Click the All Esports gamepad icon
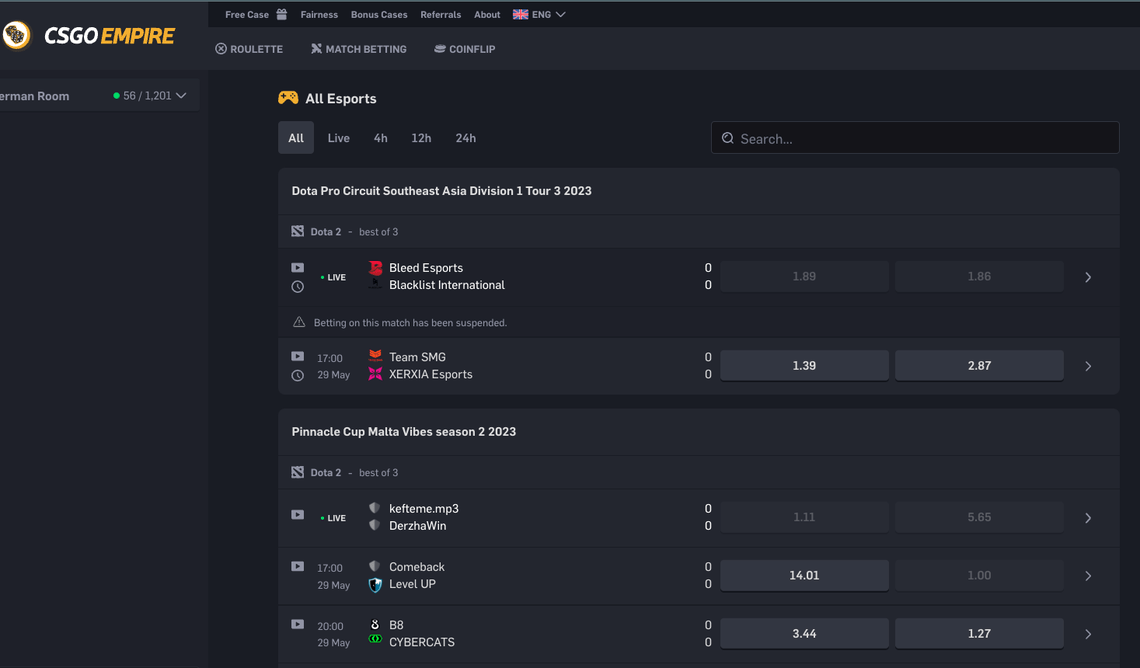 [288, 97]
